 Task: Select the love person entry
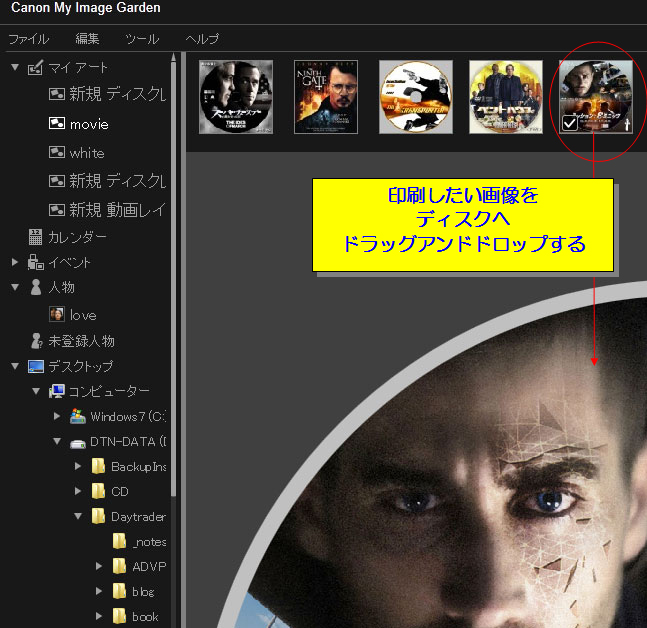[x=83, y=315]
